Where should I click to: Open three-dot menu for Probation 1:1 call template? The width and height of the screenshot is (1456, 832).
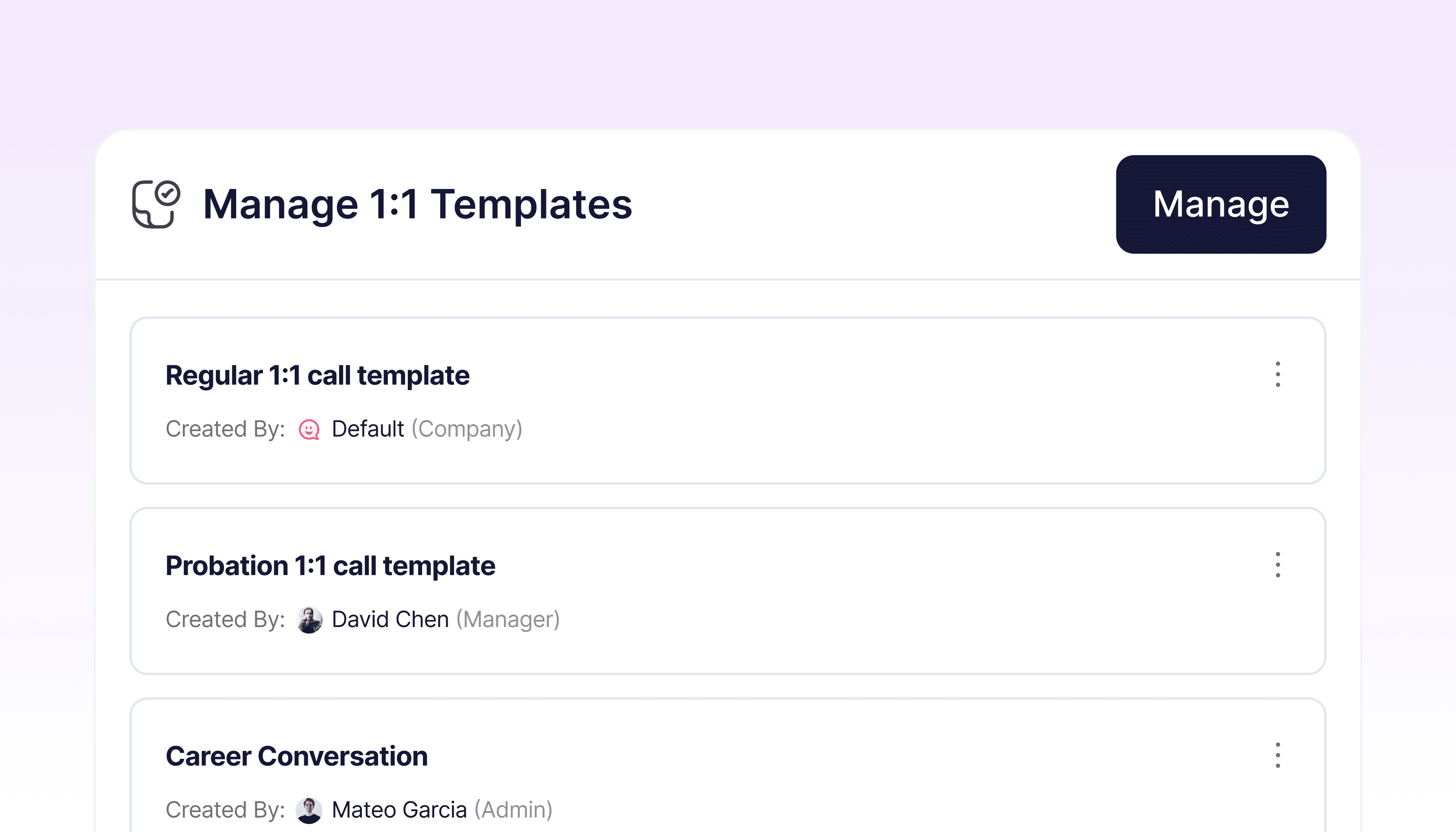pos(1278,565)
